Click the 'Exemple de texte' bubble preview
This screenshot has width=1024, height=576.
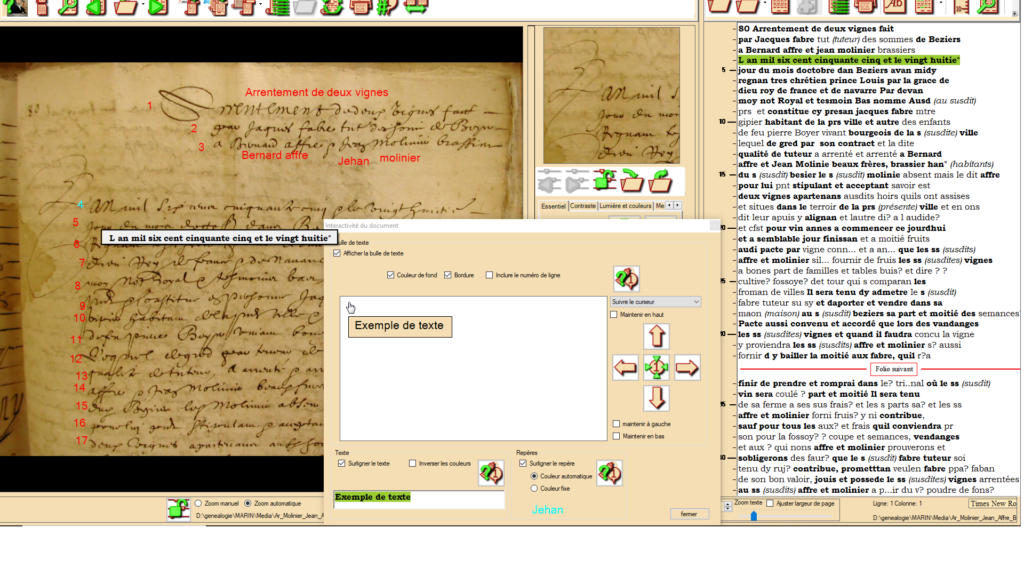click(400, 326)
